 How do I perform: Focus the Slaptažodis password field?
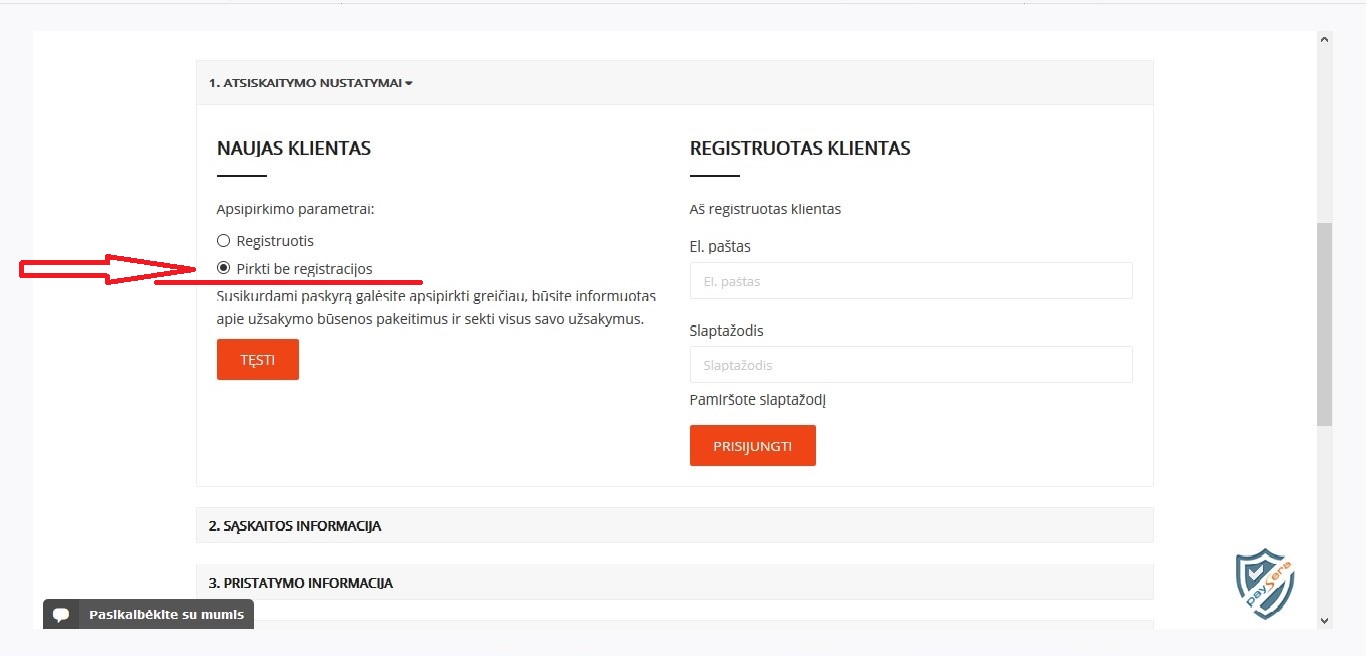pyautogui.click(x=911, y=365)
